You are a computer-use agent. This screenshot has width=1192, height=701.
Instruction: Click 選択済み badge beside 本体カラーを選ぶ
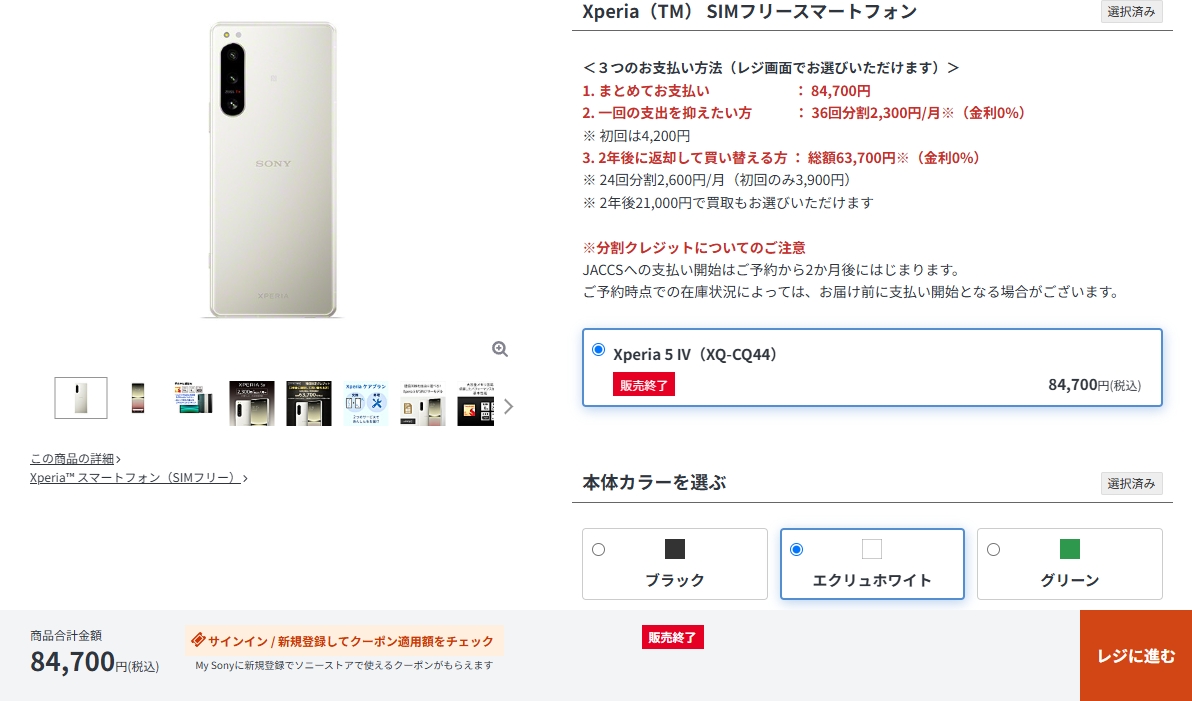1131,484
